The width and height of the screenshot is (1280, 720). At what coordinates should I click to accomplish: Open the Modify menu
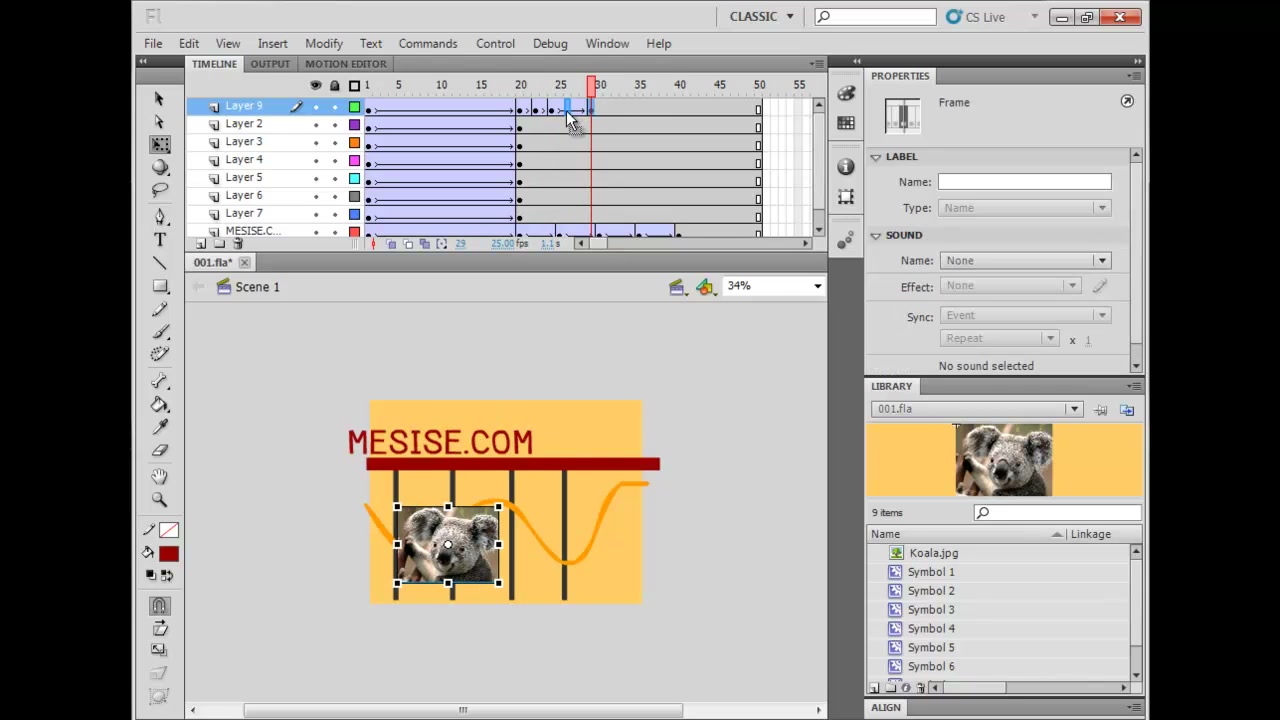324,44
